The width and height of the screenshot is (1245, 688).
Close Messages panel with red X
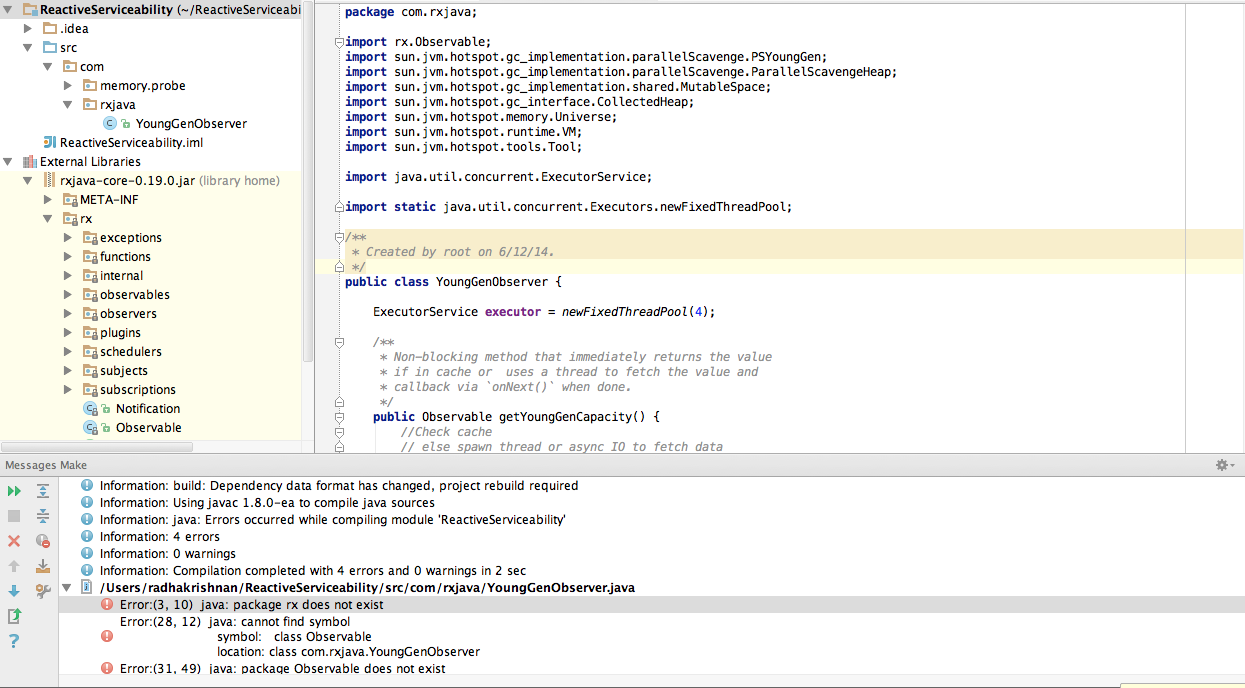[14, 541]
